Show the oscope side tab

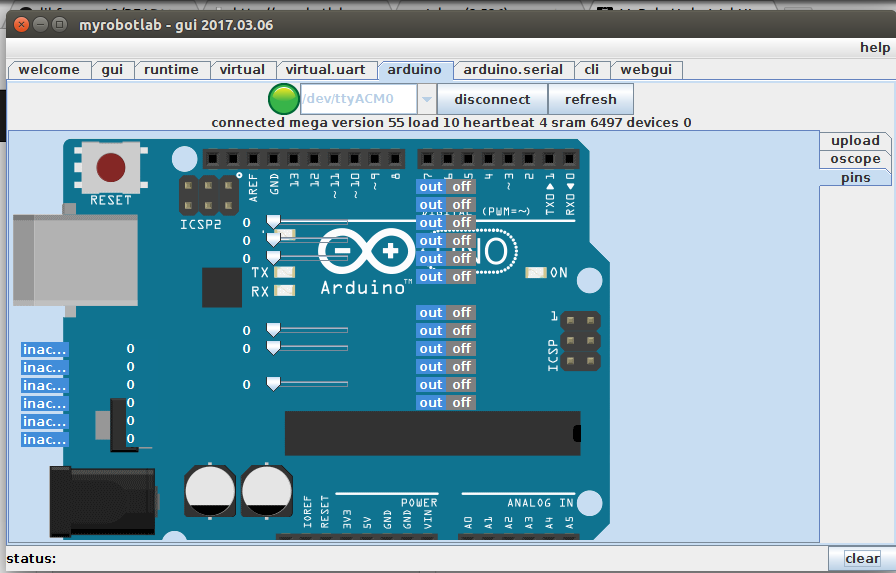click(855, 159)
